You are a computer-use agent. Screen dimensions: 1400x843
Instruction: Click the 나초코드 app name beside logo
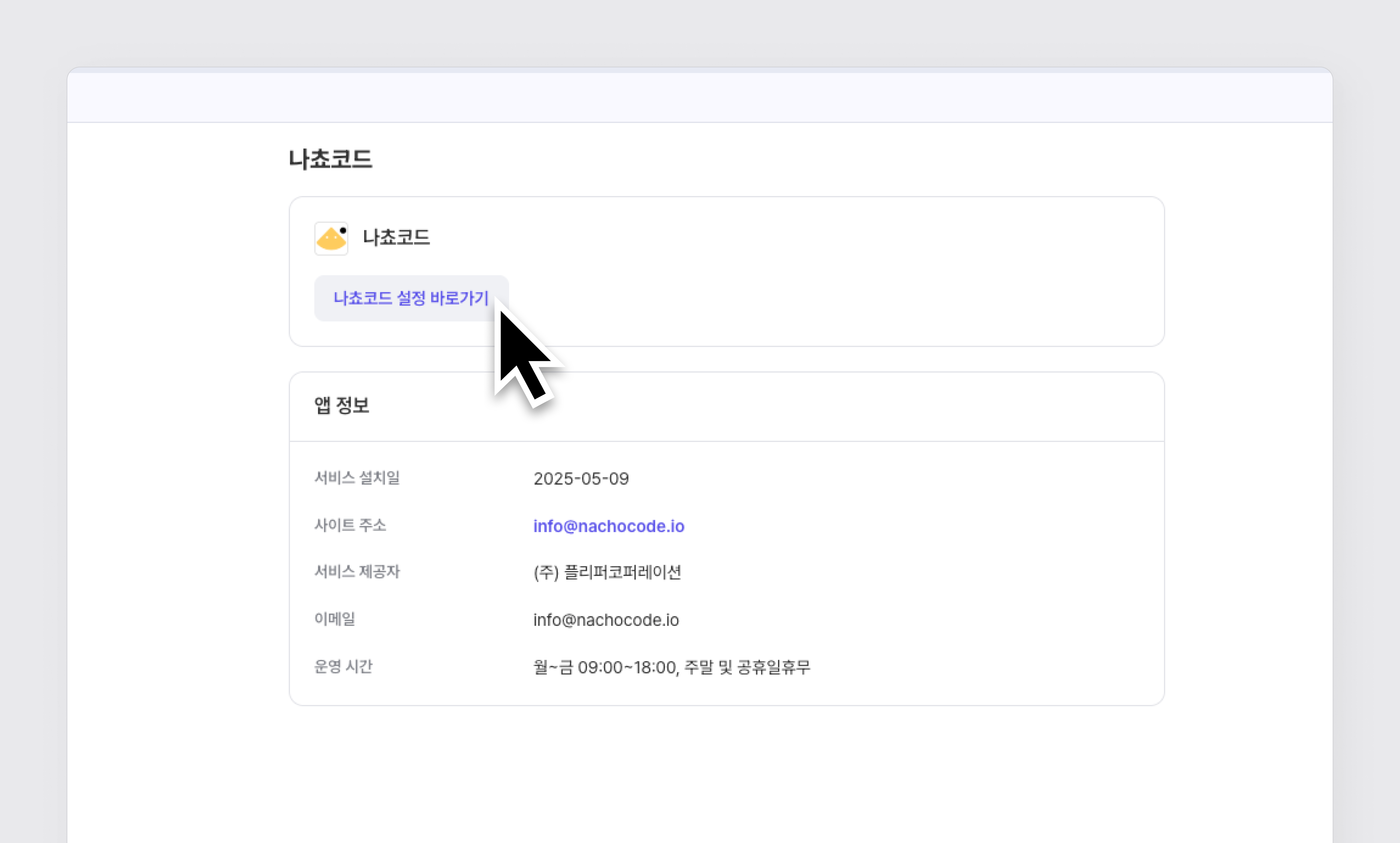pos(396,237)
